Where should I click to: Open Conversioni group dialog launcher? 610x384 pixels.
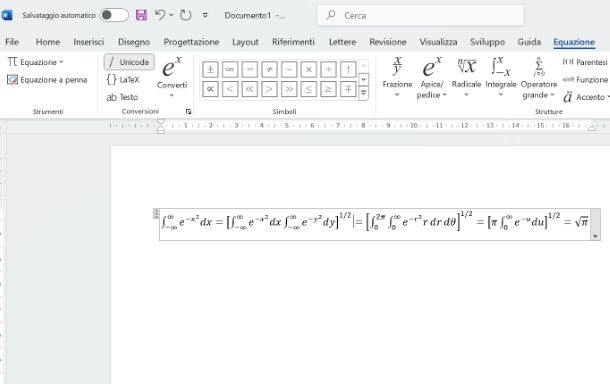click(x=189, y=112)
